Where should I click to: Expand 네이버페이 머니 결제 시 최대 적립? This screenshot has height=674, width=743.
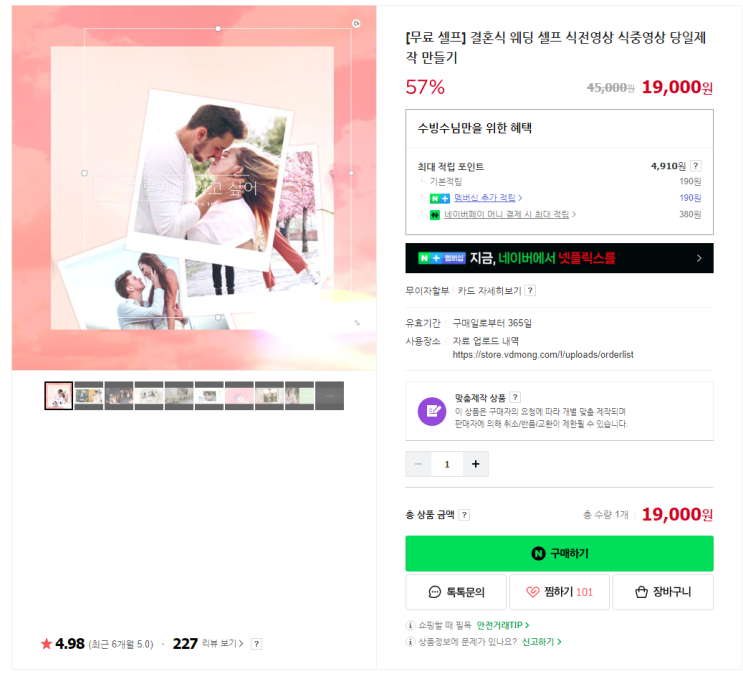click(507, 214)
